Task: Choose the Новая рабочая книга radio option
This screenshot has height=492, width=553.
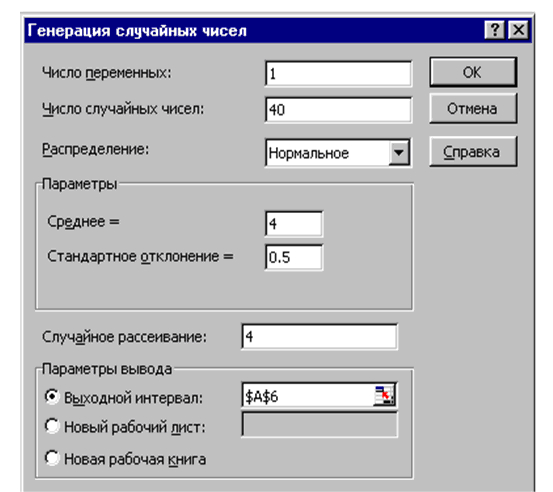Action: coord(52,458)
